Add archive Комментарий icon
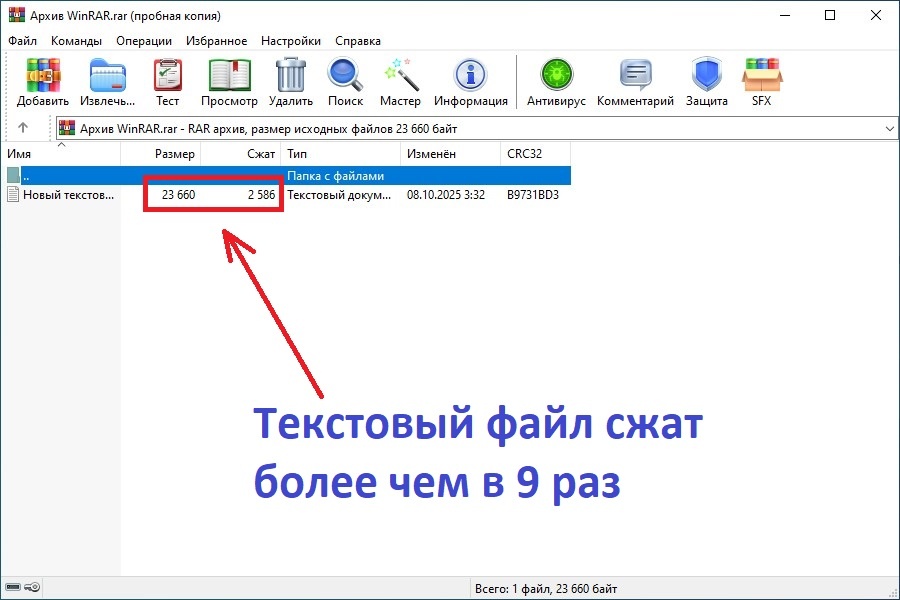The width and height of the screenshot is (900, 600). point(635,75)
